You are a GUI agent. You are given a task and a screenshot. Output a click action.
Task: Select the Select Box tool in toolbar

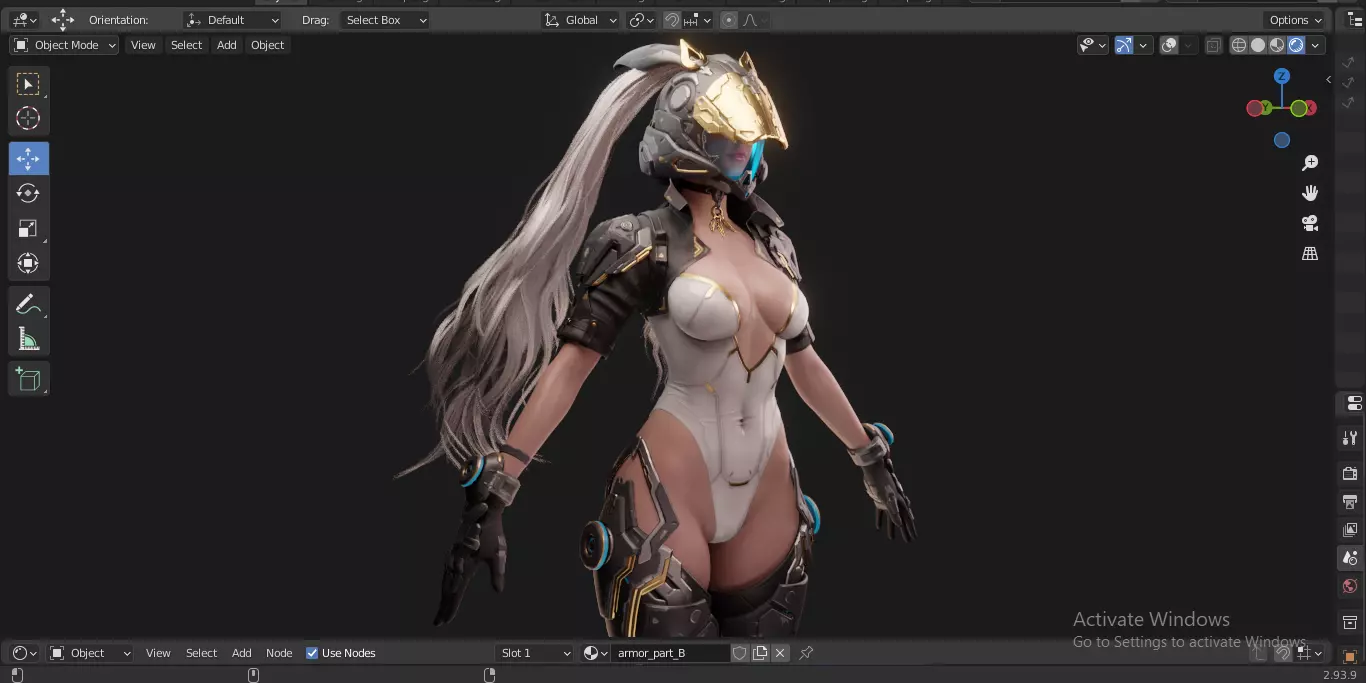(x=28, y=84)
